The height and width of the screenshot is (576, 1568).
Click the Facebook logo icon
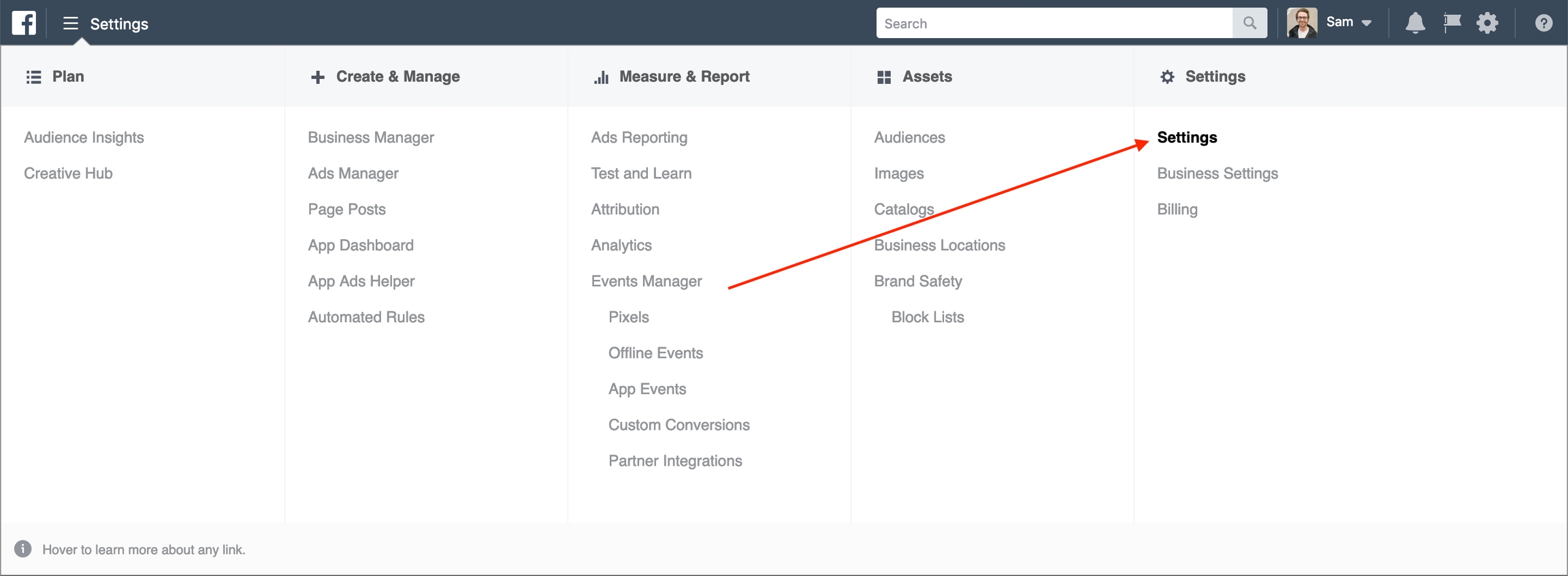tap(24, 23)
